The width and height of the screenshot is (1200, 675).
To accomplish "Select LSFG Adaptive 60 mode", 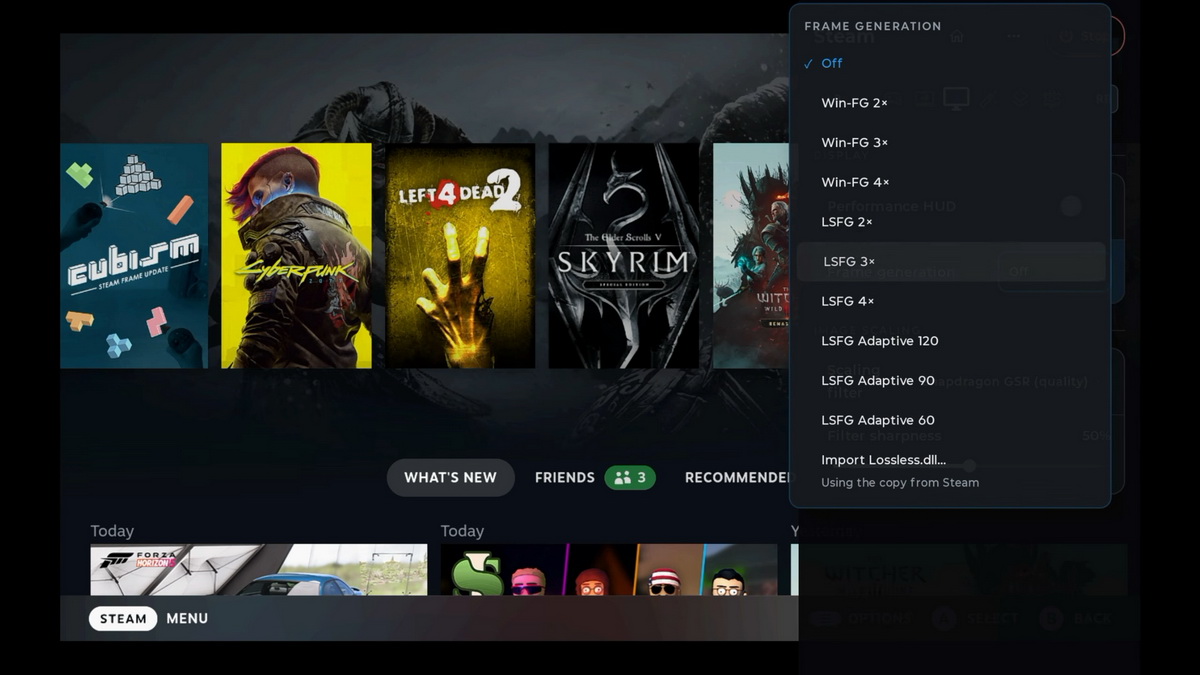I will click(950, 420).
